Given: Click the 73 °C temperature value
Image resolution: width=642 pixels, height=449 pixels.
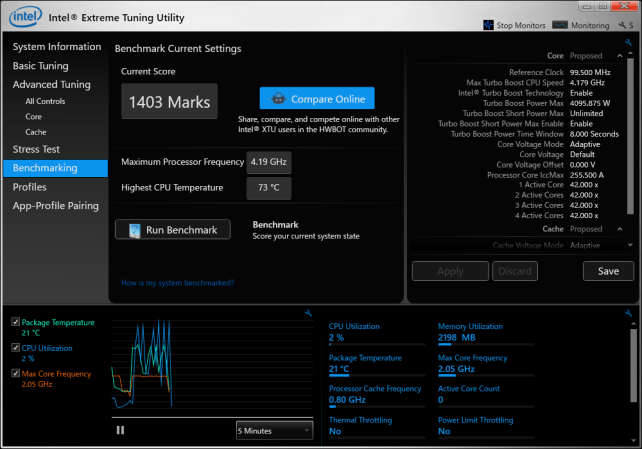Looking at the screenshot, I should (269, 188).
